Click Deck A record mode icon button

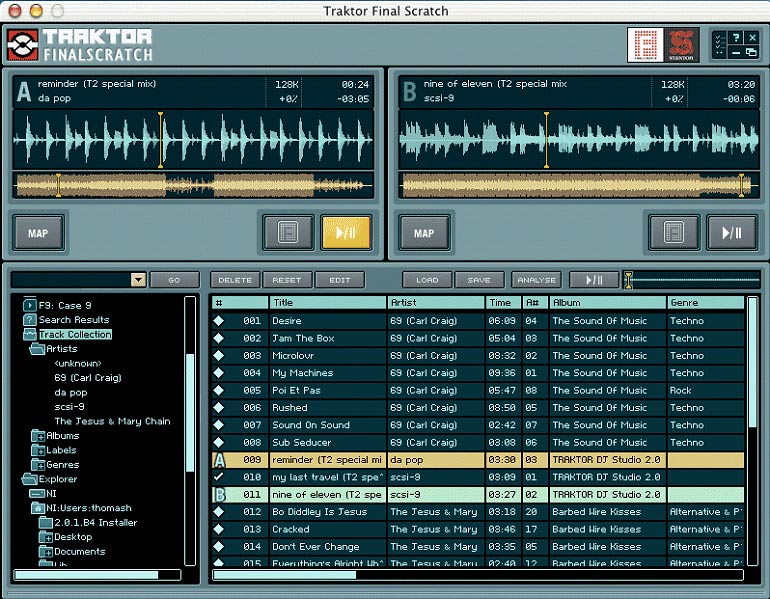tap(288, 232)
